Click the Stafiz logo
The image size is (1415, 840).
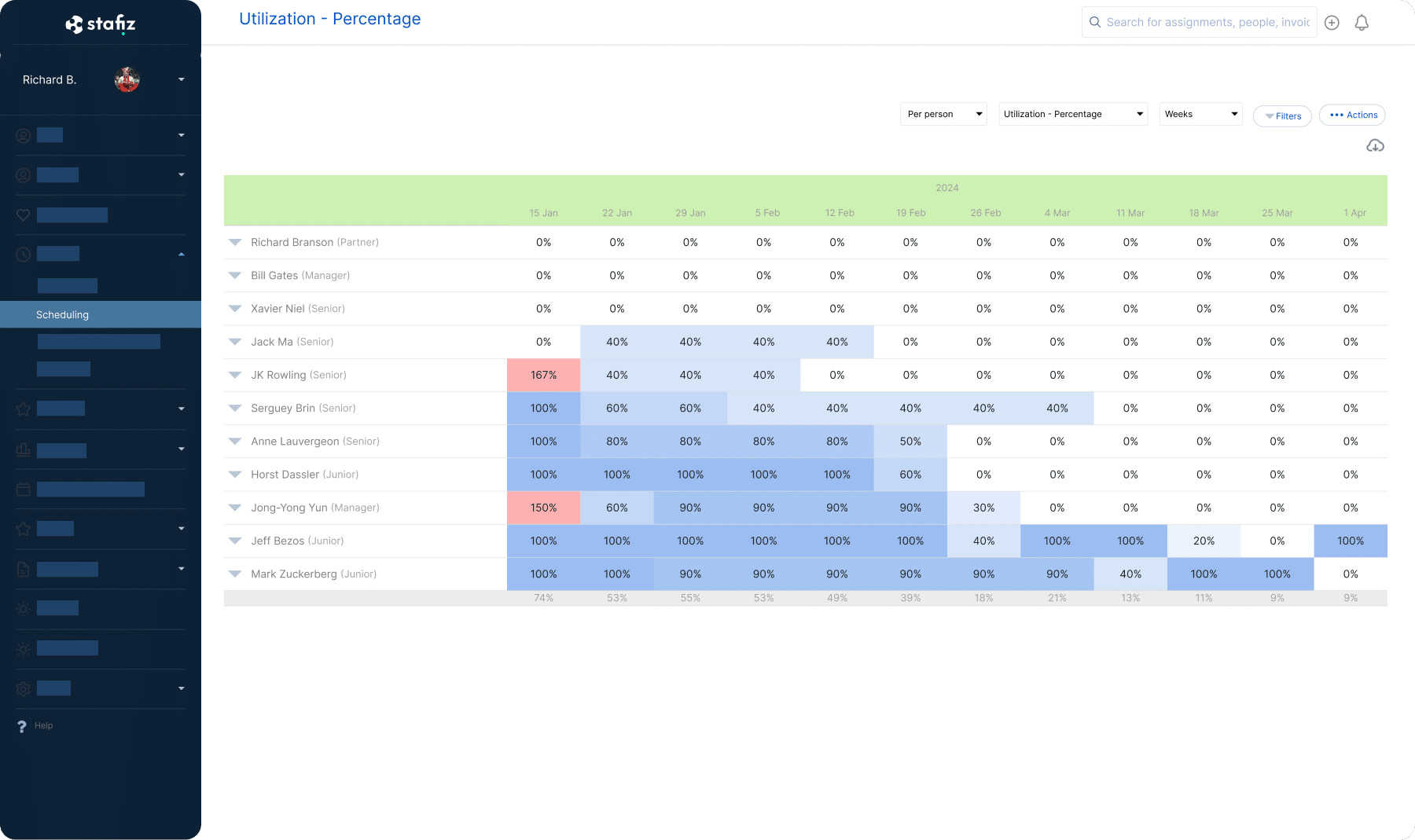[101, 24]
